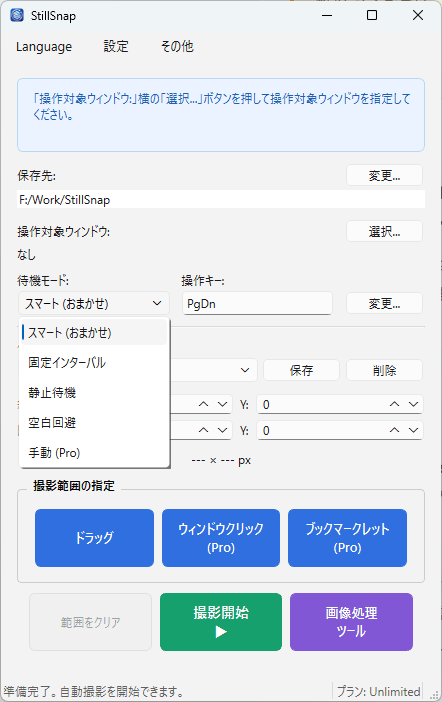
Task: Choose 固定インターバル option
Action: tap(94, 363)
